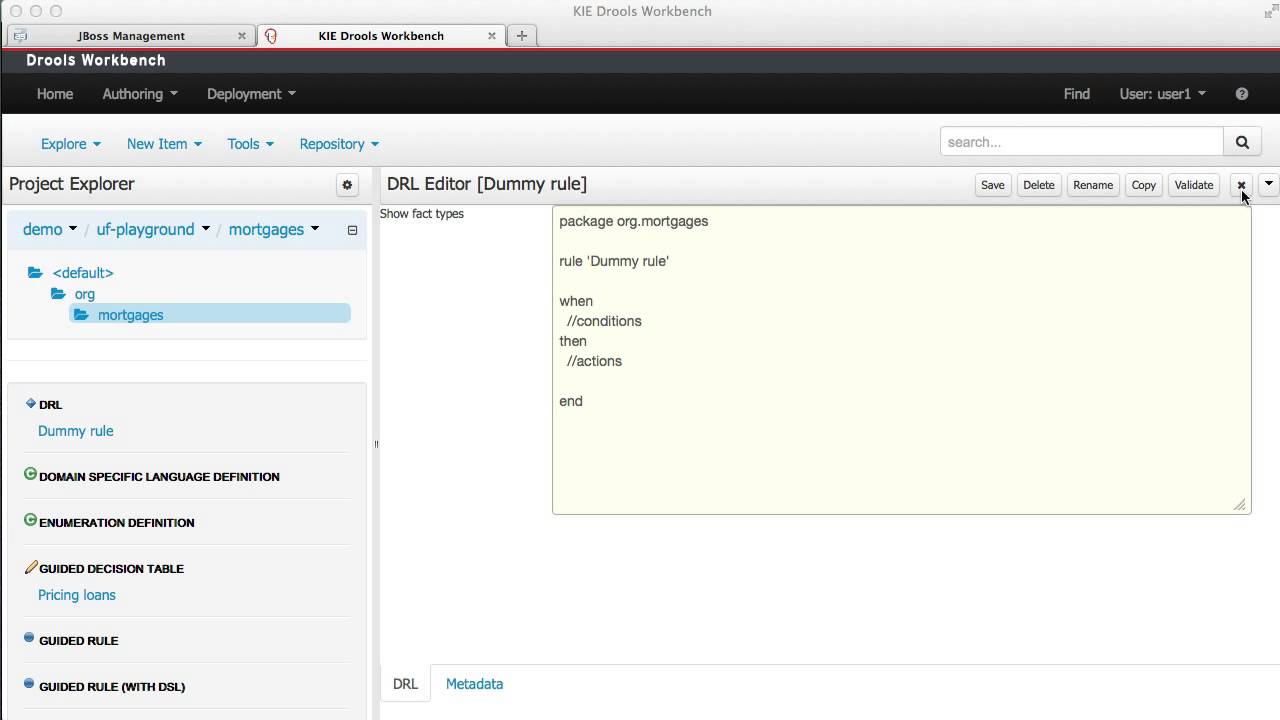This screenshot has width=1280, height=720.
Task: Click the magnifier search button
Action: click(x=1242, y=142)
